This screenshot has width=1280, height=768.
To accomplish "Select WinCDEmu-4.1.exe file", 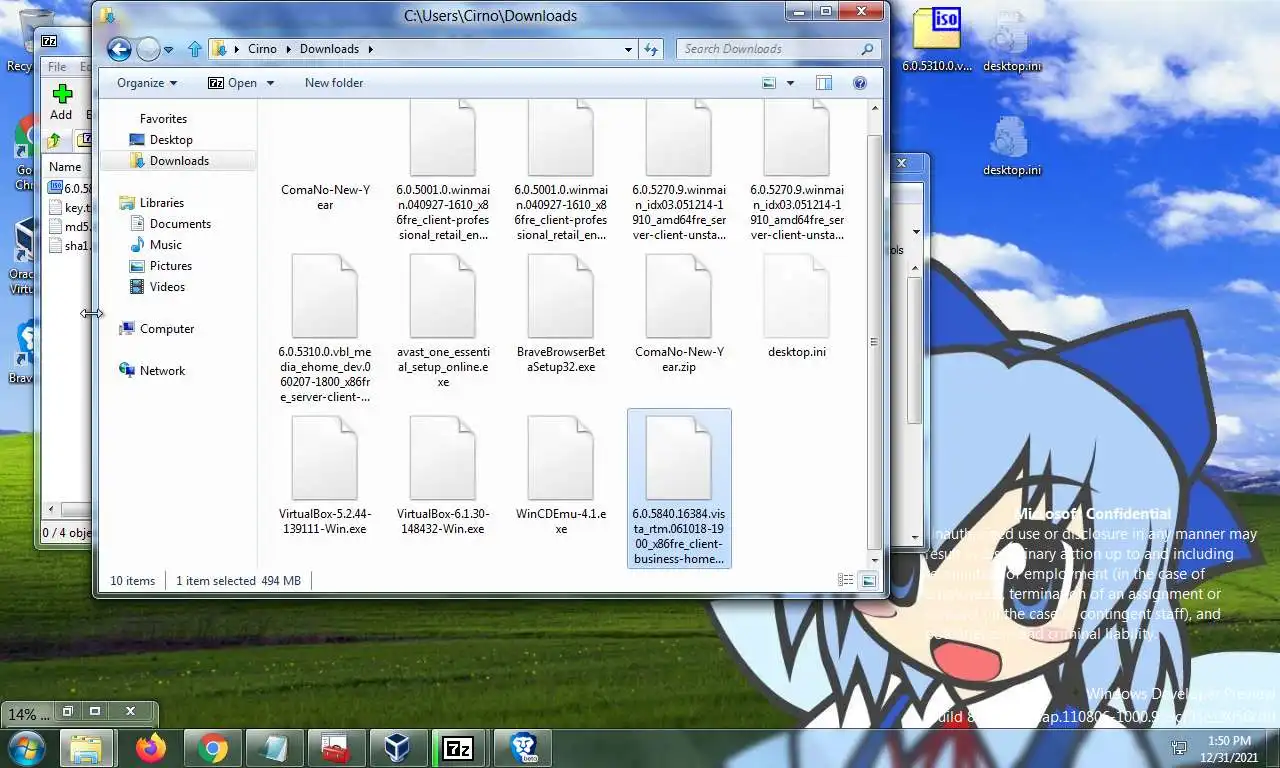I will (561, 475).
